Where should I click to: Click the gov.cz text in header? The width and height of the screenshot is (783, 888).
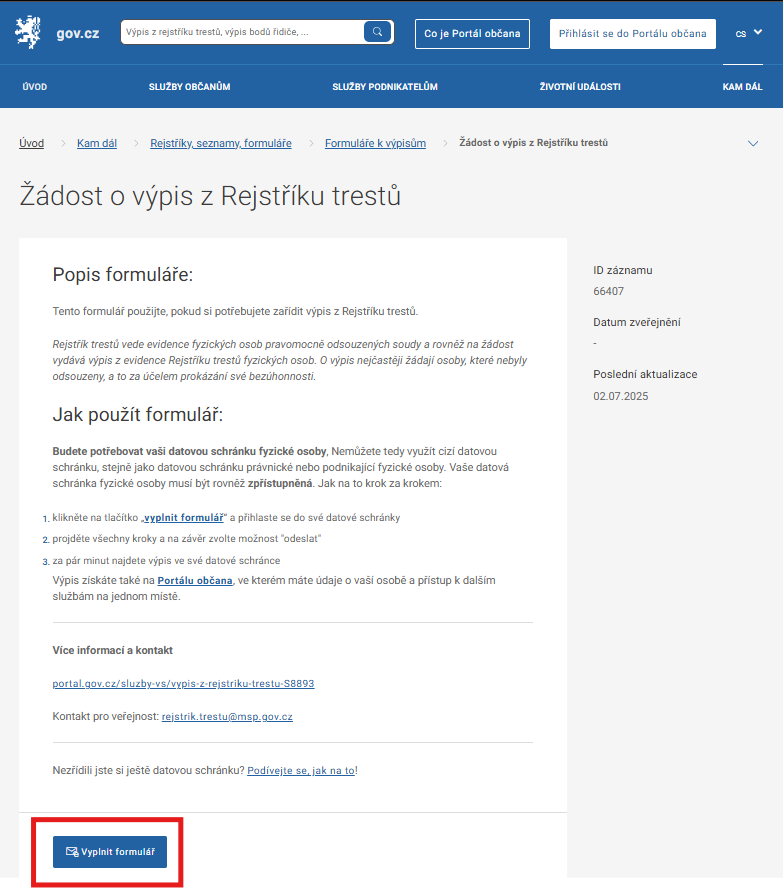(78, 33)
